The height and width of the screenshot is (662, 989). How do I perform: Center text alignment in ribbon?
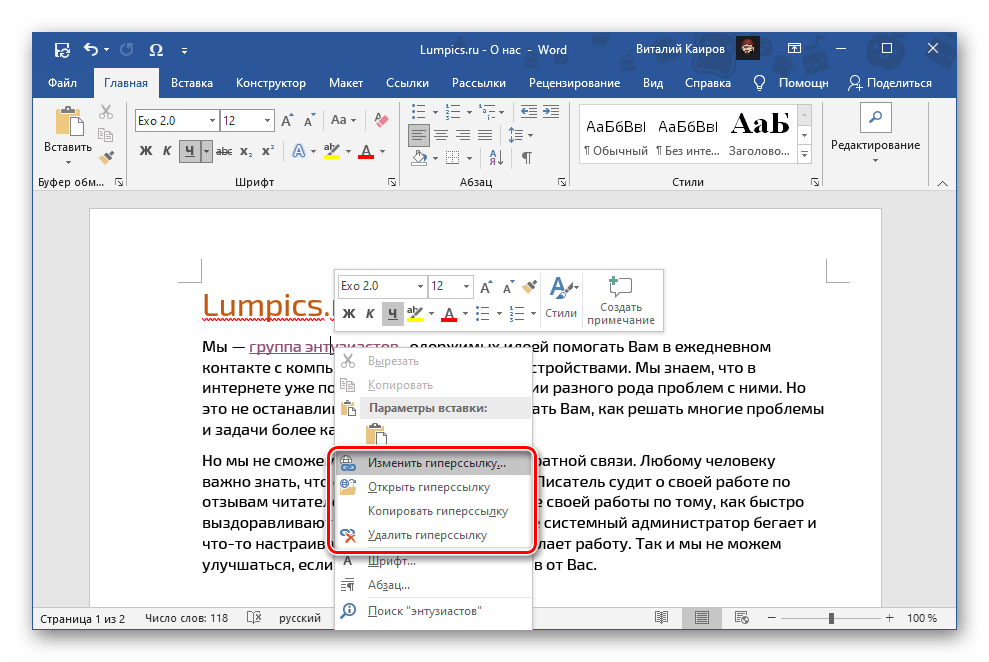point(441,135)
